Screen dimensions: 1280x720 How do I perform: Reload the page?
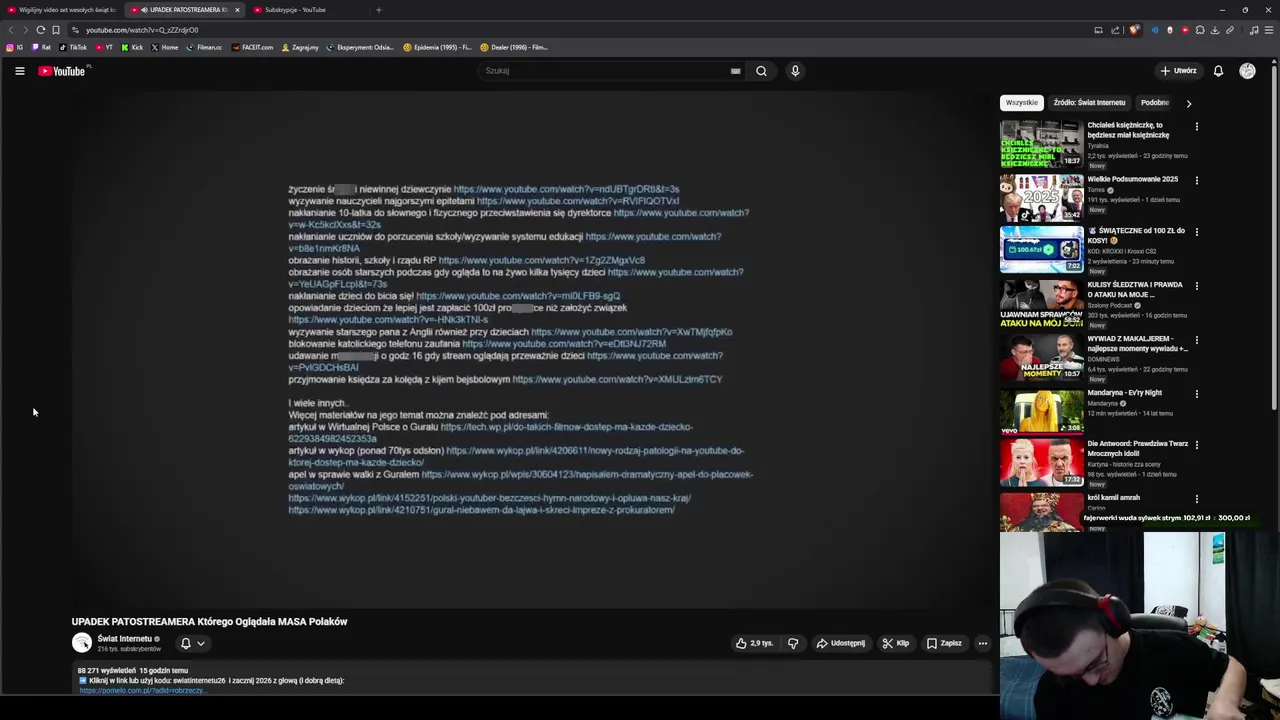pos(40,30)
